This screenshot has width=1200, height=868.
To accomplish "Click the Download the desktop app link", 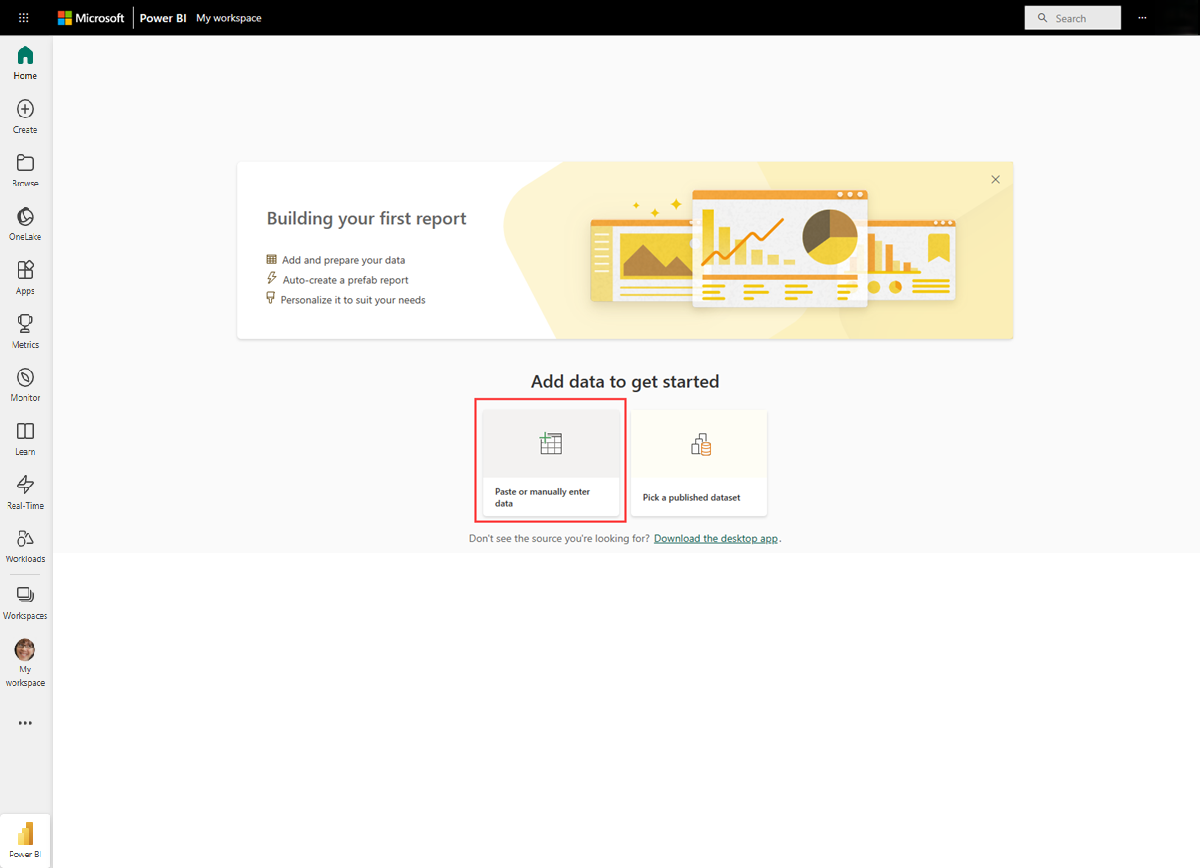I will click(x=716, y=538).
